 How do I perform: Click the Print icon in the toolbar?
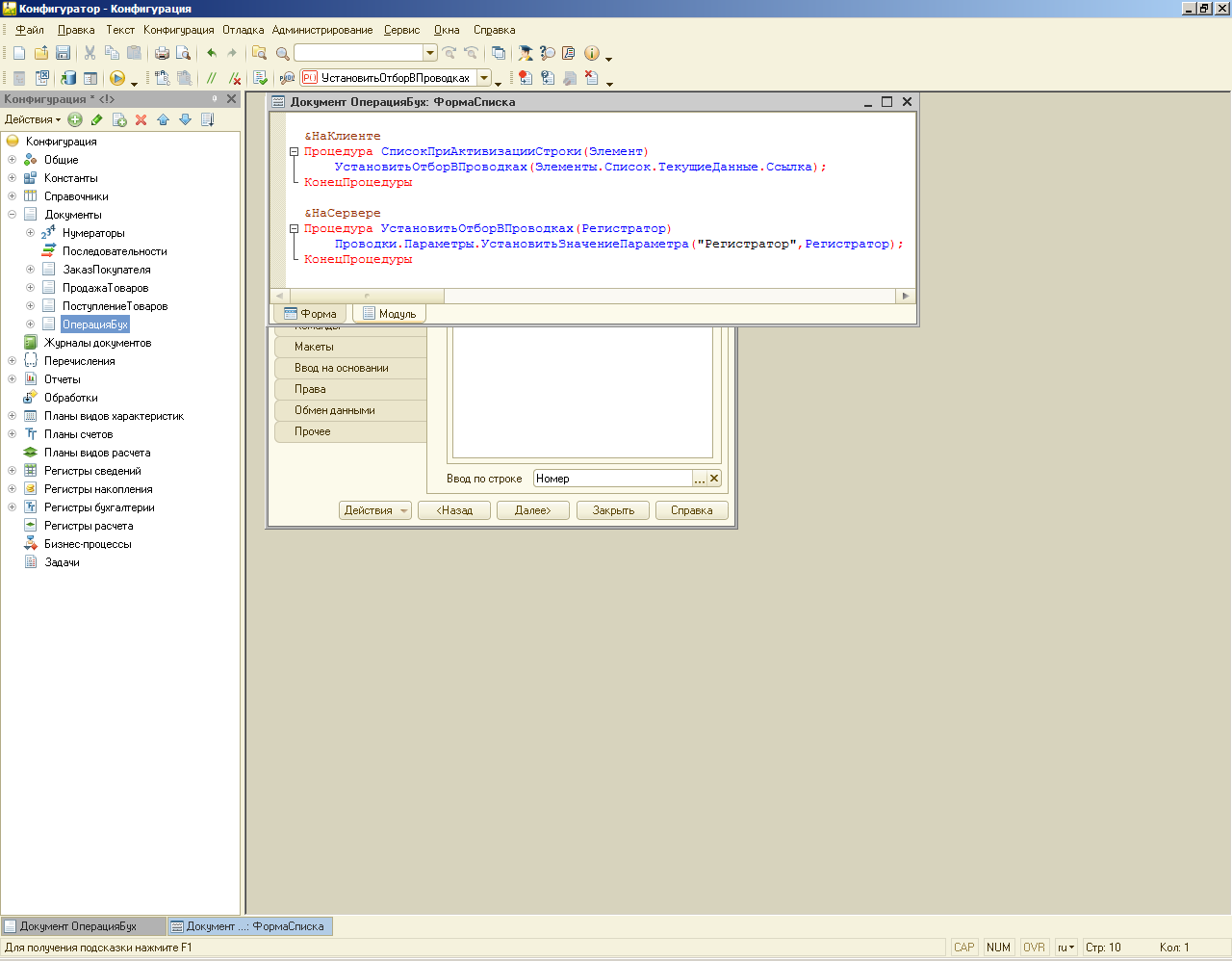[x=162, y=53]
